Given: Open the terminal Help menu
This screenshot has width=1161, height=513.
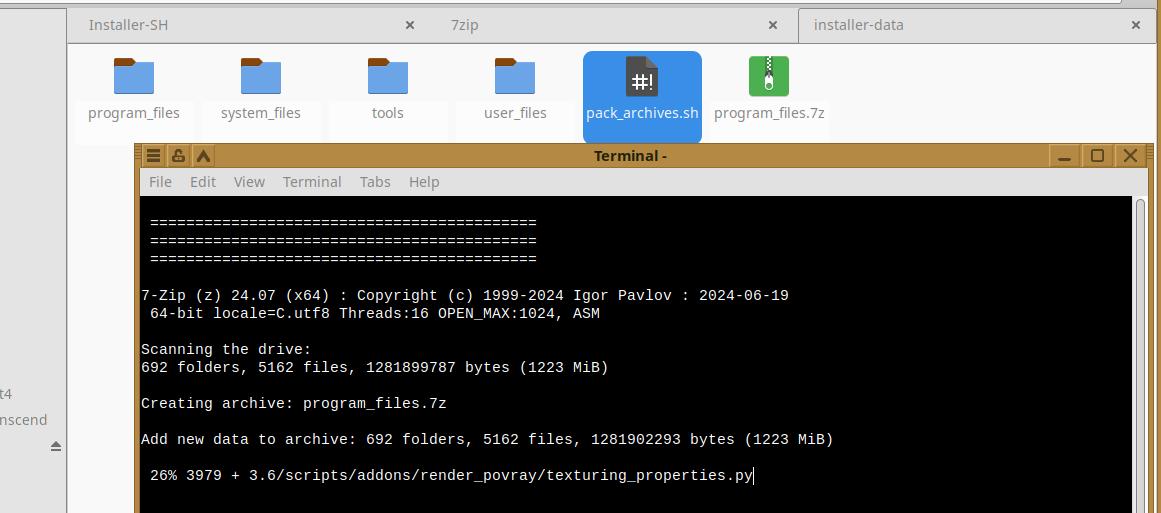Looking at the screenshot, I should pos(424,182).
